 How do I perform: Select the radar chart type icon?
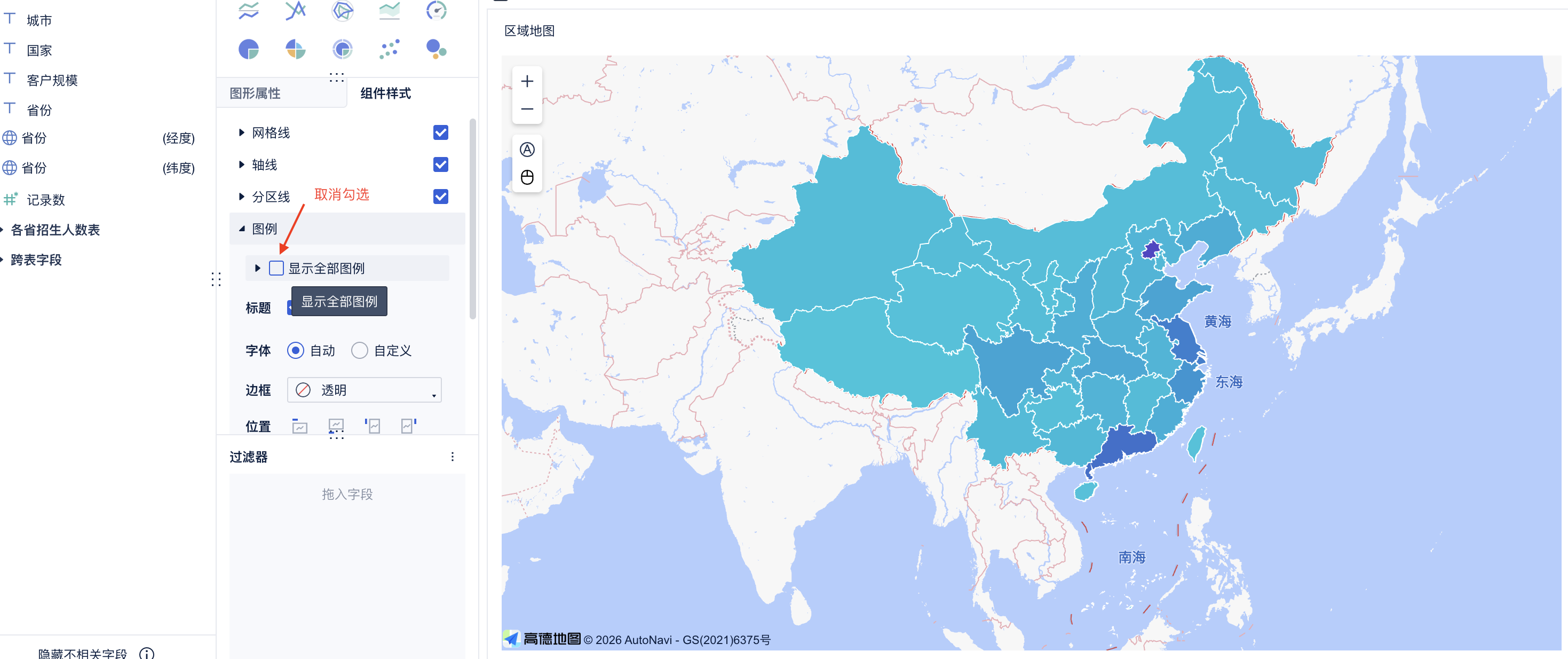point(342,10)
